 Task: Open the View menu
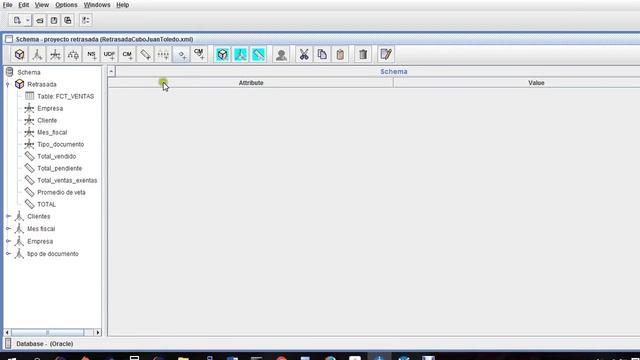(42, 5)
